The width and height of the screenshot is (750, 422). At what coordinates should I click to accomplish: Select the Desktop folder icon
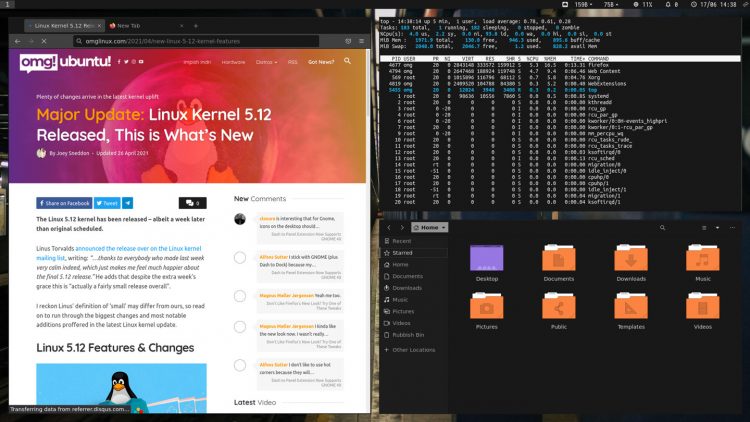tap(486, 258)
